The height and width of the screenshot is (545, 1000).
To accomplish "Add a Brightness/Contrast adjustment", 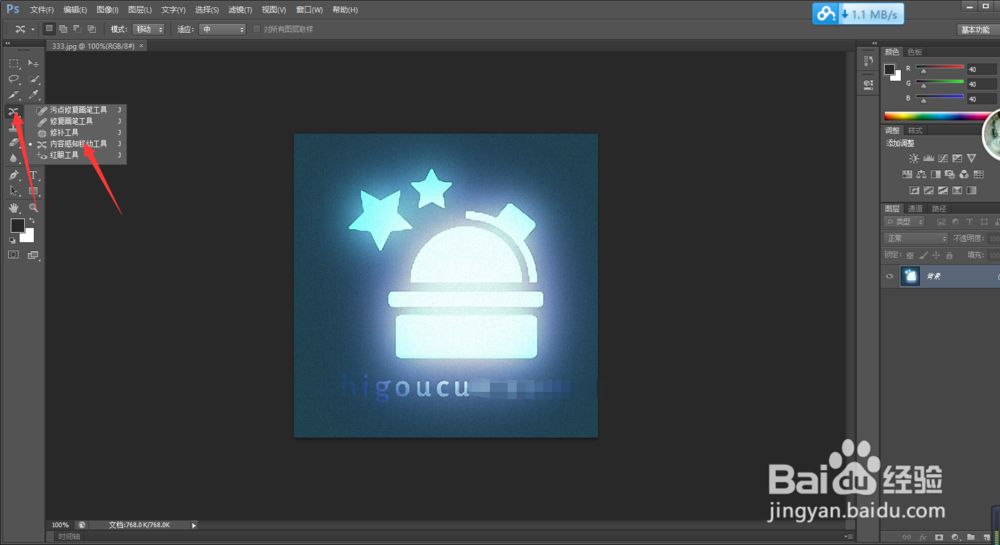I will [914, 159].
